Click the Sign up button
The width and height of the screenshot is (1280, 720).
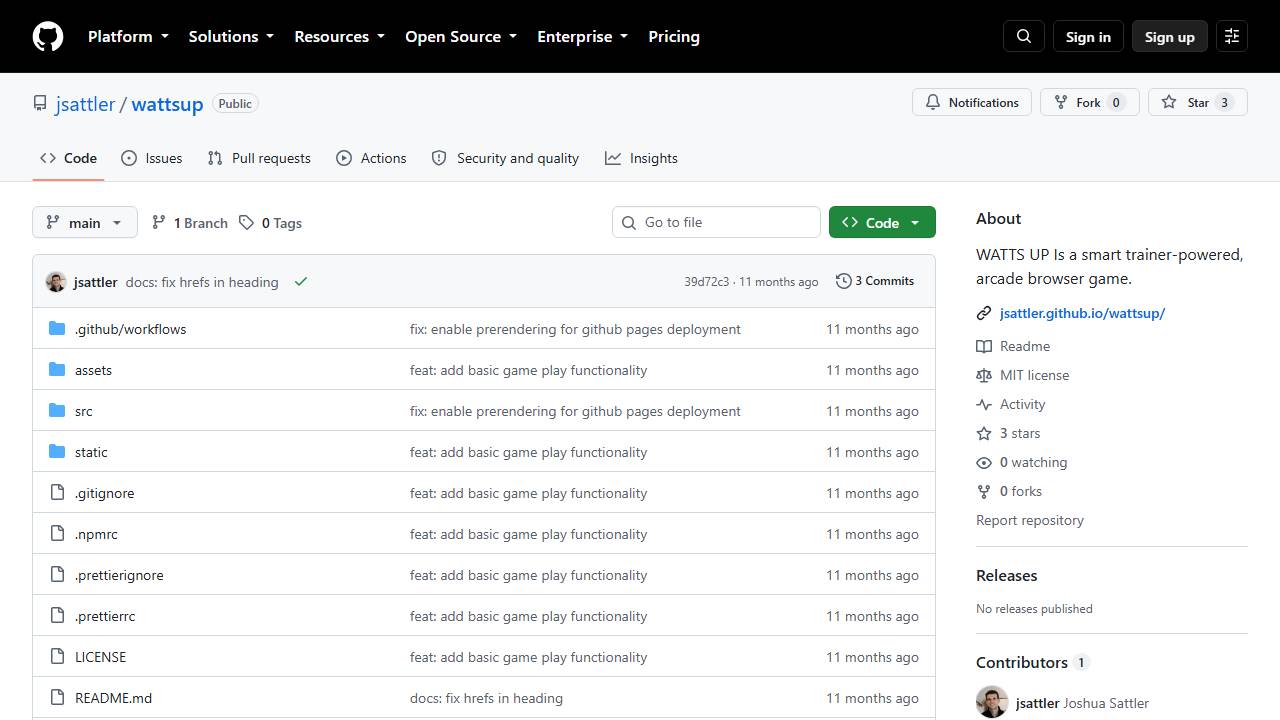point(1170,36)
